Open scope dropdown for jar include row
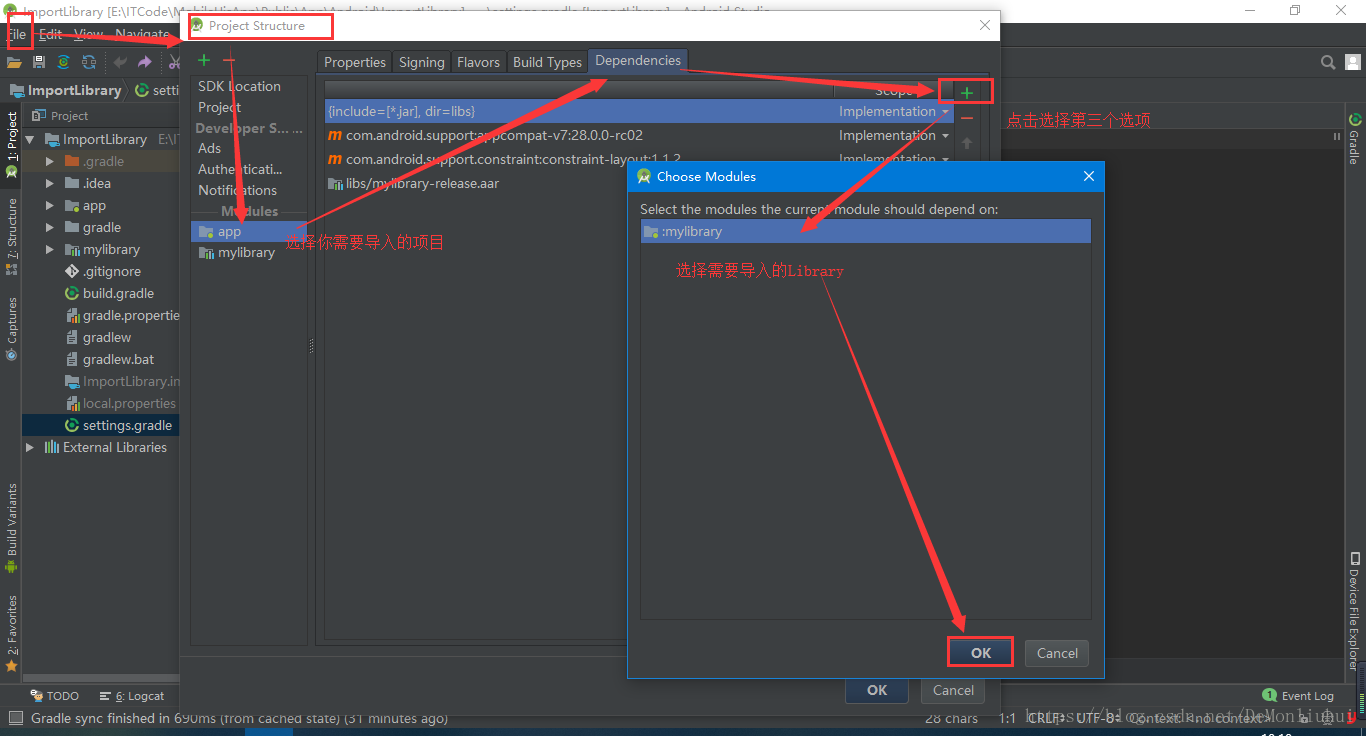The width and height of the screenshot is (1366, 736). (x=945, y=111)
